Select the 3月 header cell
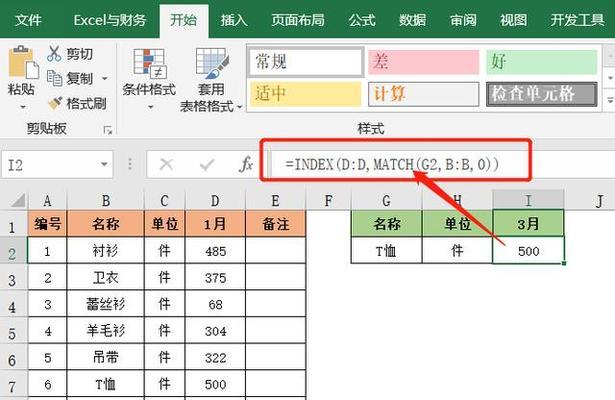 click(x=528, y=224)
